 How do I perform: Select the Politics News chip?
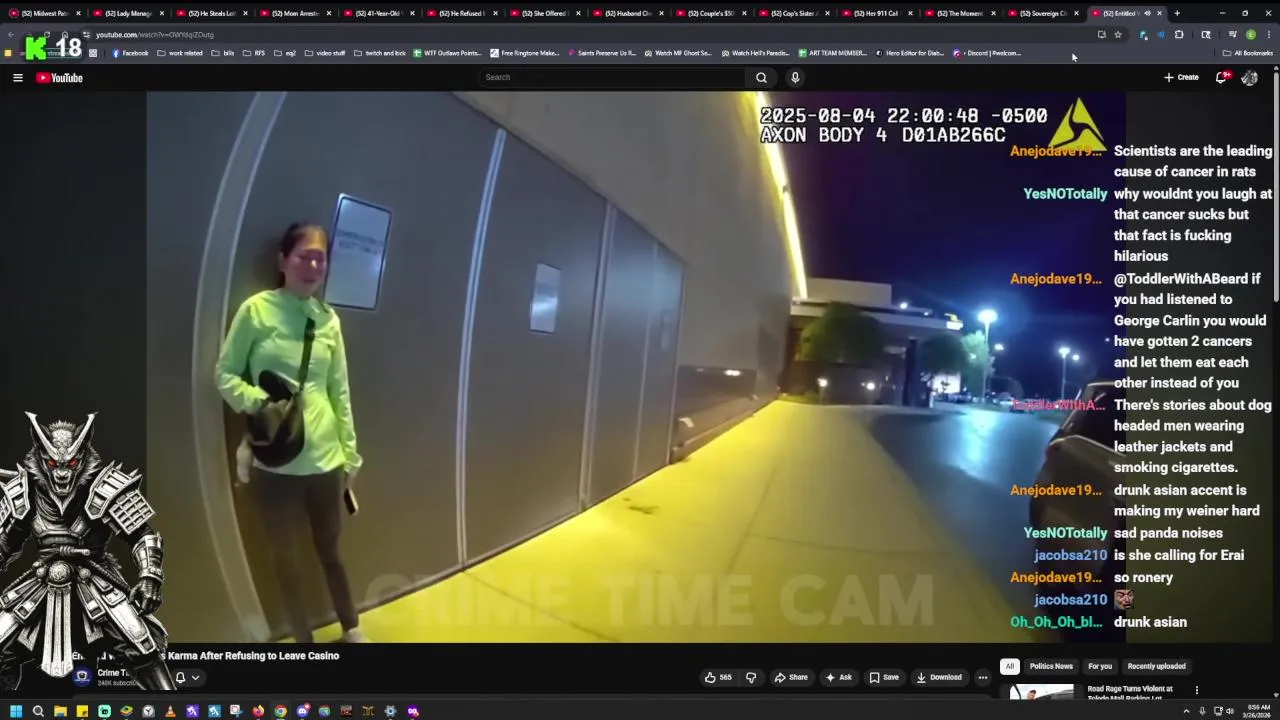tap(1051, 666)
